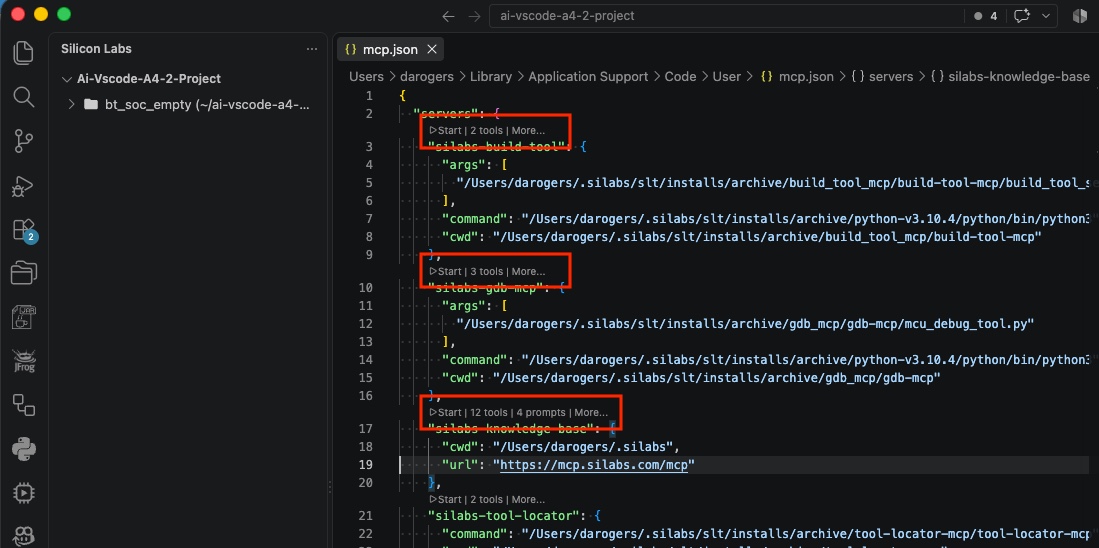Click the https://mcp.silabs.com/mcp URL
1099x548 pixels.
(x=593, y=465)
